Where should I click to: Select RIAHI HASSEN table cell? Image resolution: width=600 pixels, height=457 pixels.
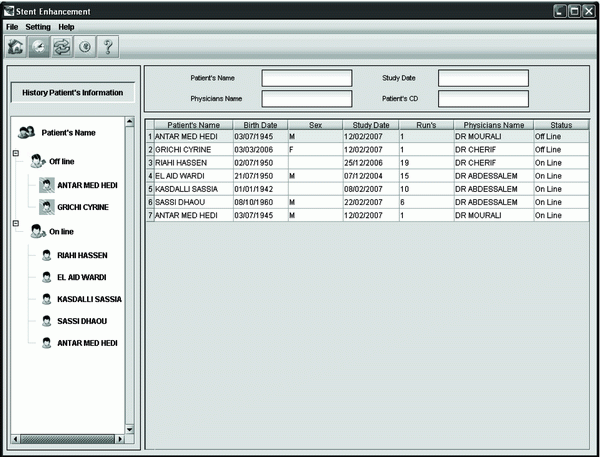coord(194,163)
